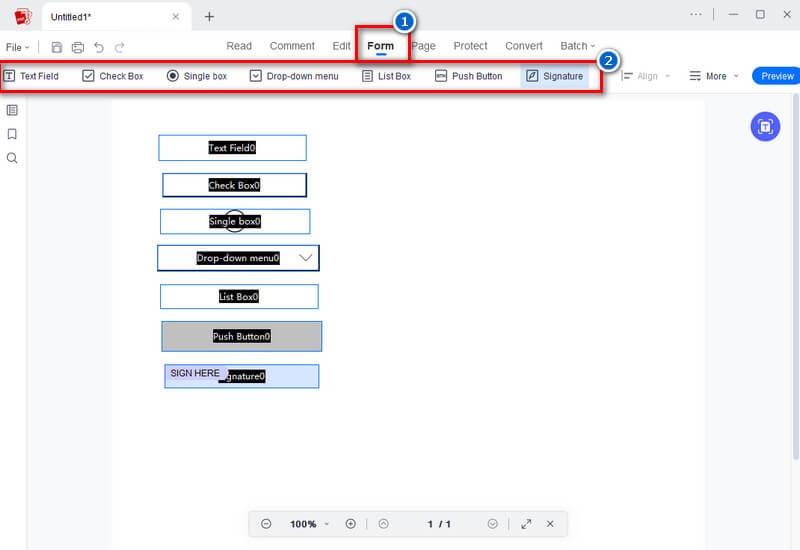Select the List Box0 form field
The width and height of the screenshot is (800, 550).
[x=239, y=296]
